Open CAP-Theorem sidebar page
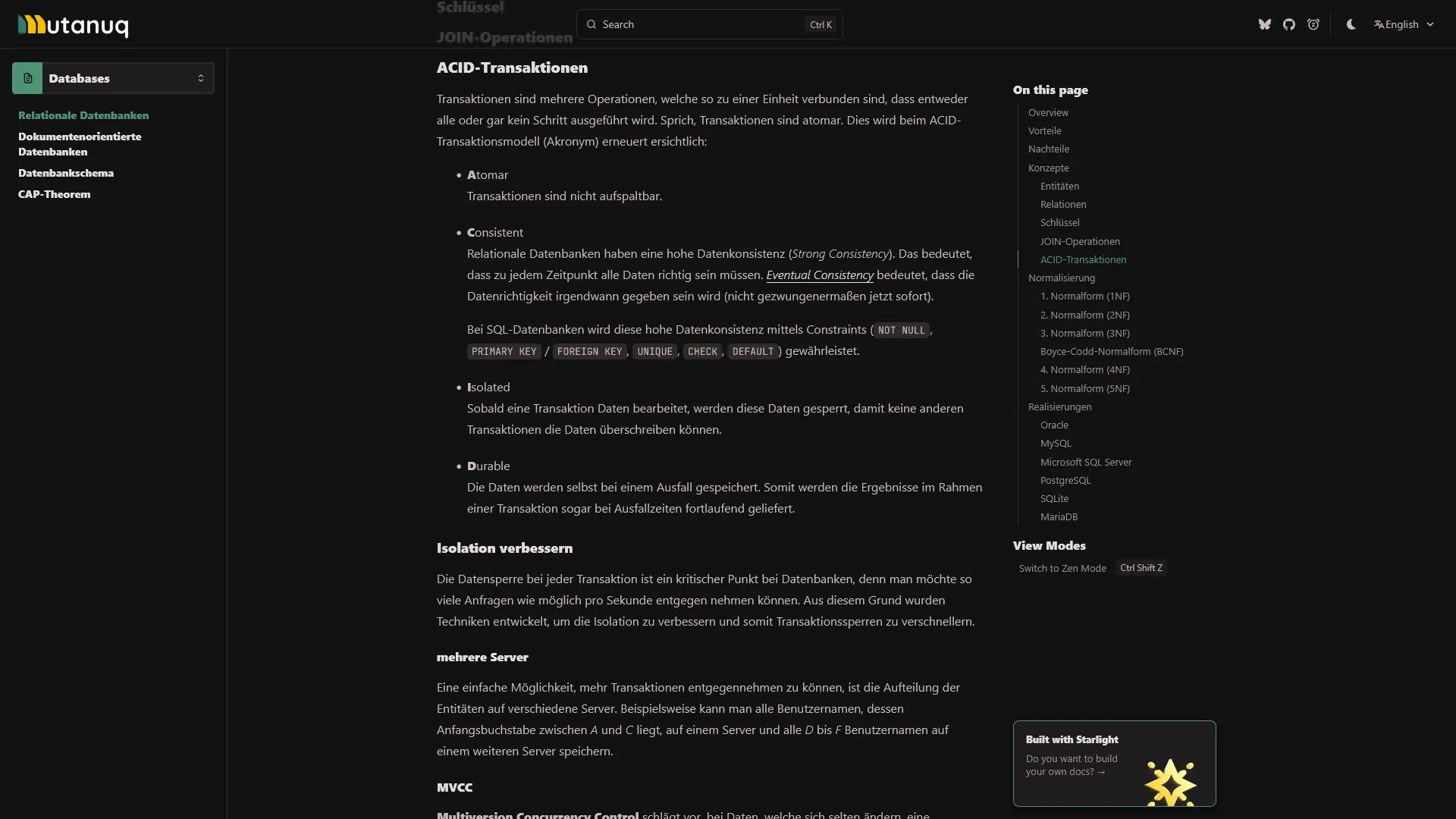1456x819 pixels. point(54,194)
